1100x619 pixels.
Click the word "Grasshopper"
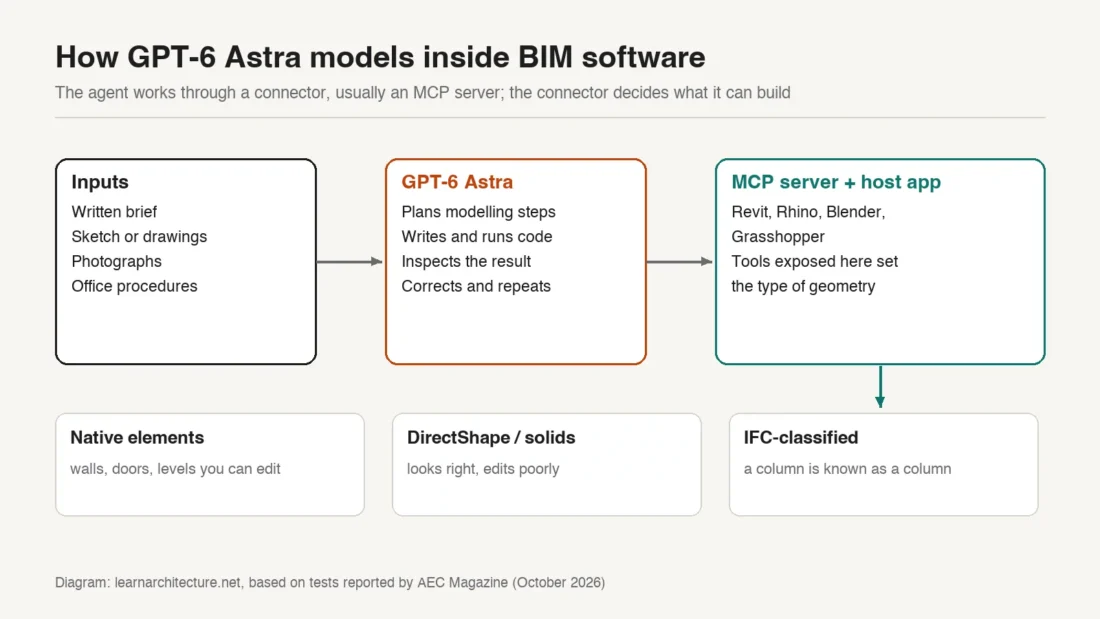pyautogui.click(x=778, y=237)
